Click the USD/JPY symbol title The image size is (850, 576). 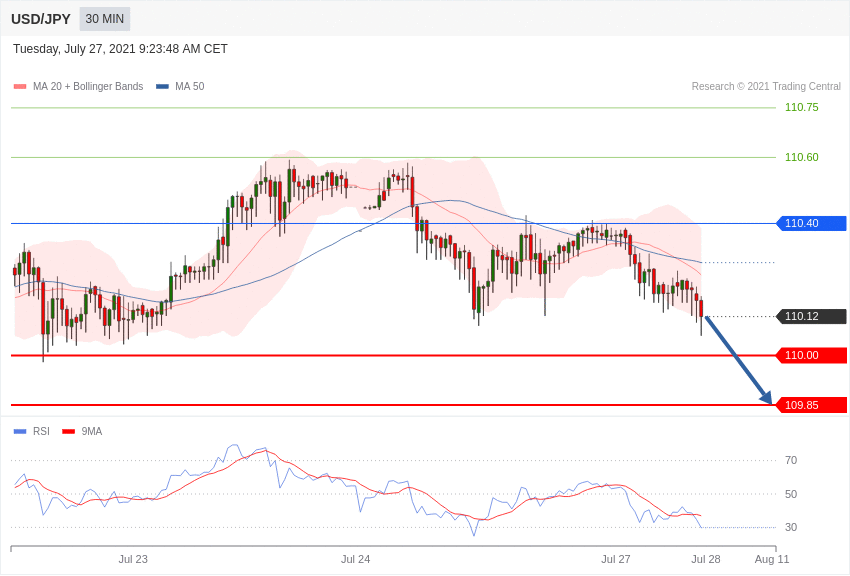41,19
